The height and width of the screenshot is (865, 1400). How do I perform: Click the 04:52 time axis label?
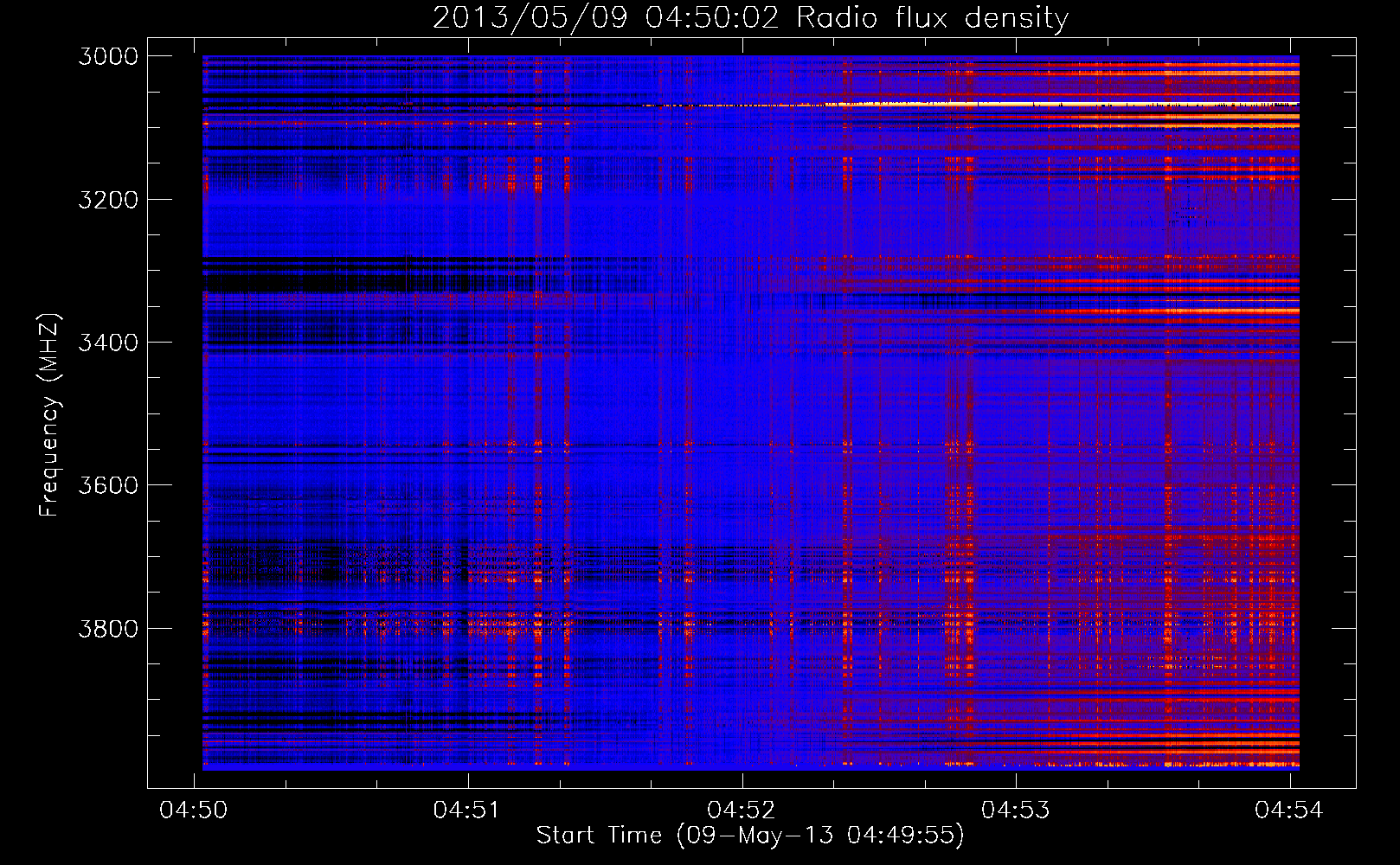coord(742,811)
